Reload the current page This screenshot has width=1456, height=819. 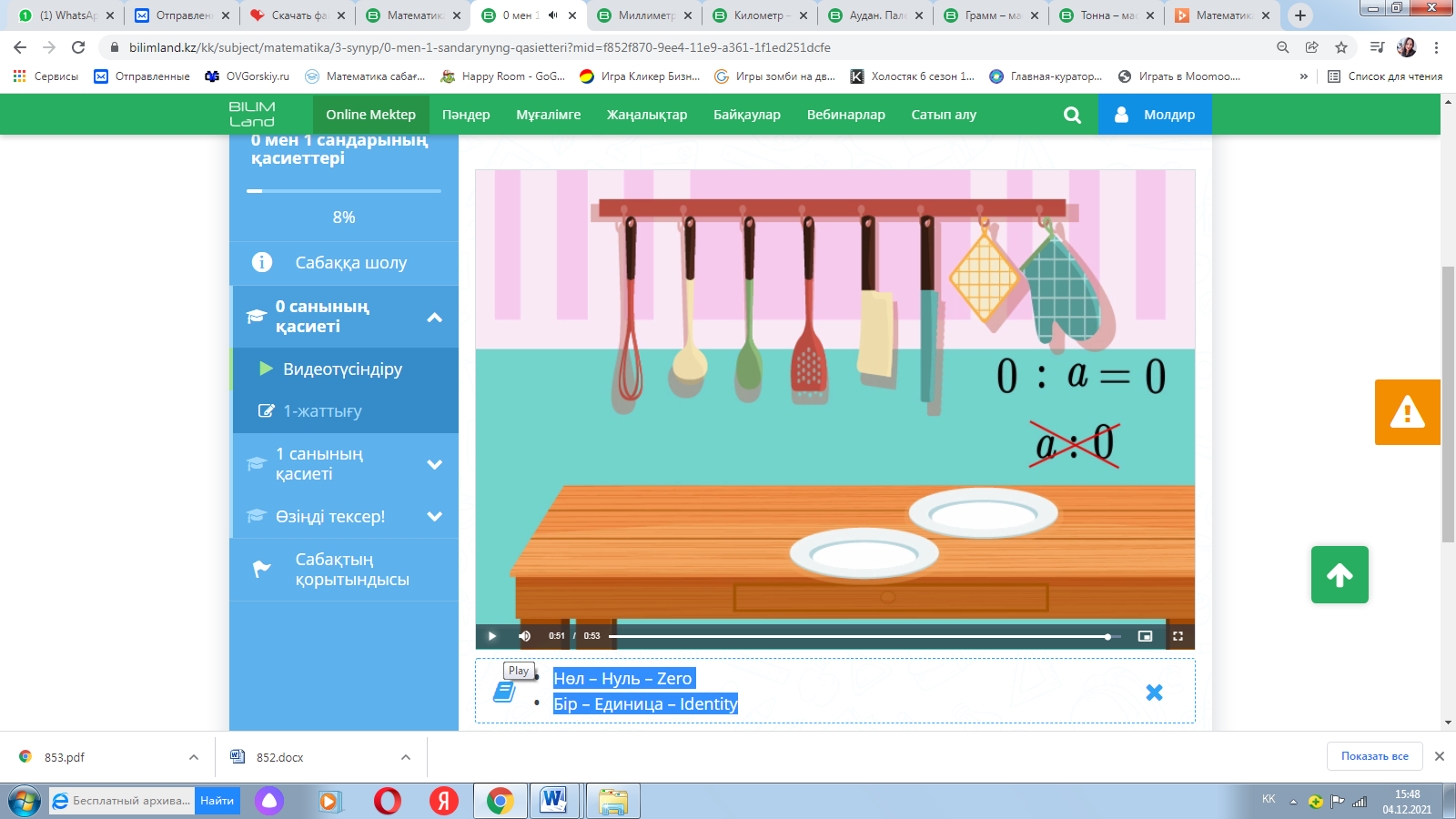[78, 47]
